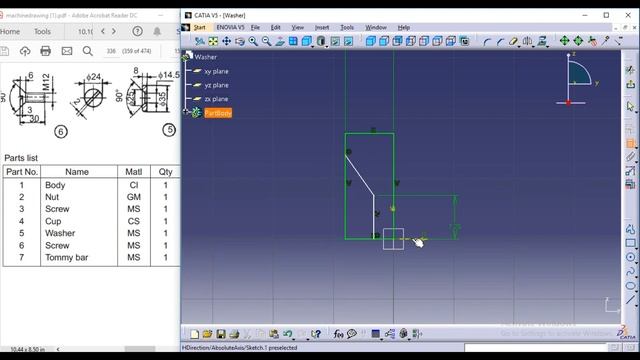Click the second green arrows icon

click(x=578, y=41)
